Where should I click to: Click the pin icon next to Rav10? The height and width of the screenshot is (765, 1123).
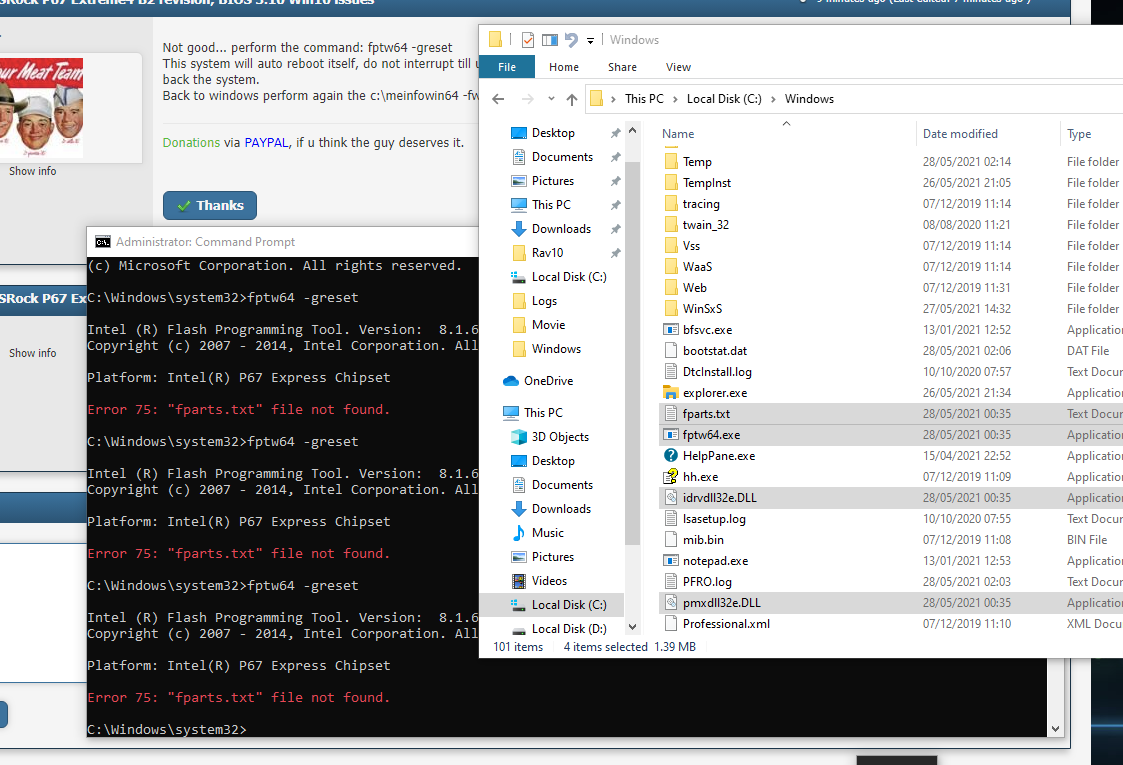[x=615, y=253]
